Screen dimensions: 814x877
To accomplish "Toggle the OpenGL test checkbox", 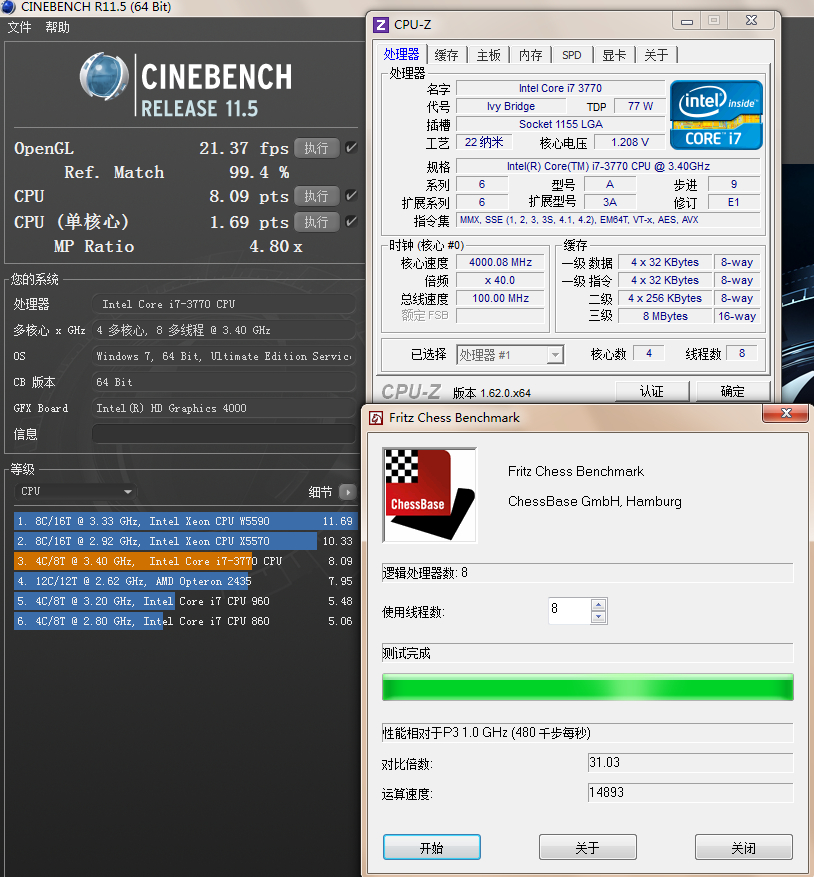I will pyautogui.click(x=351, y=148).
